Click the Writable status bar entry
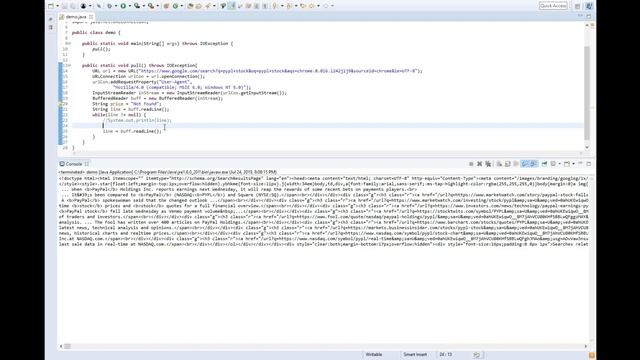 373,355
